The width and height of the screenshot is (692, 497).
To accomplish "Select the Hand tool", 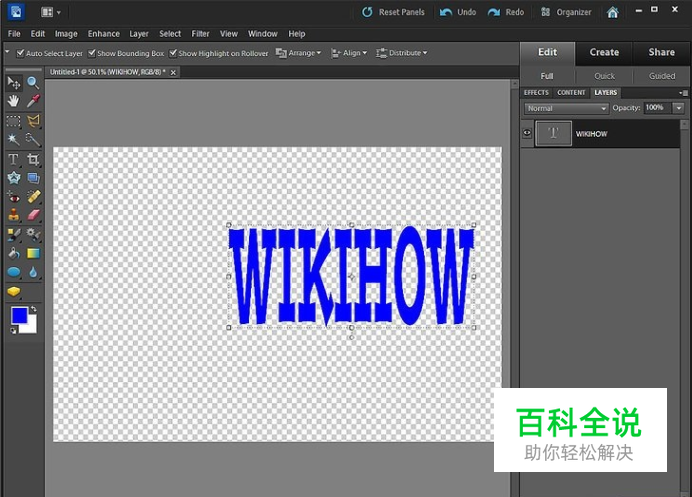I will (x=14, y=101).
